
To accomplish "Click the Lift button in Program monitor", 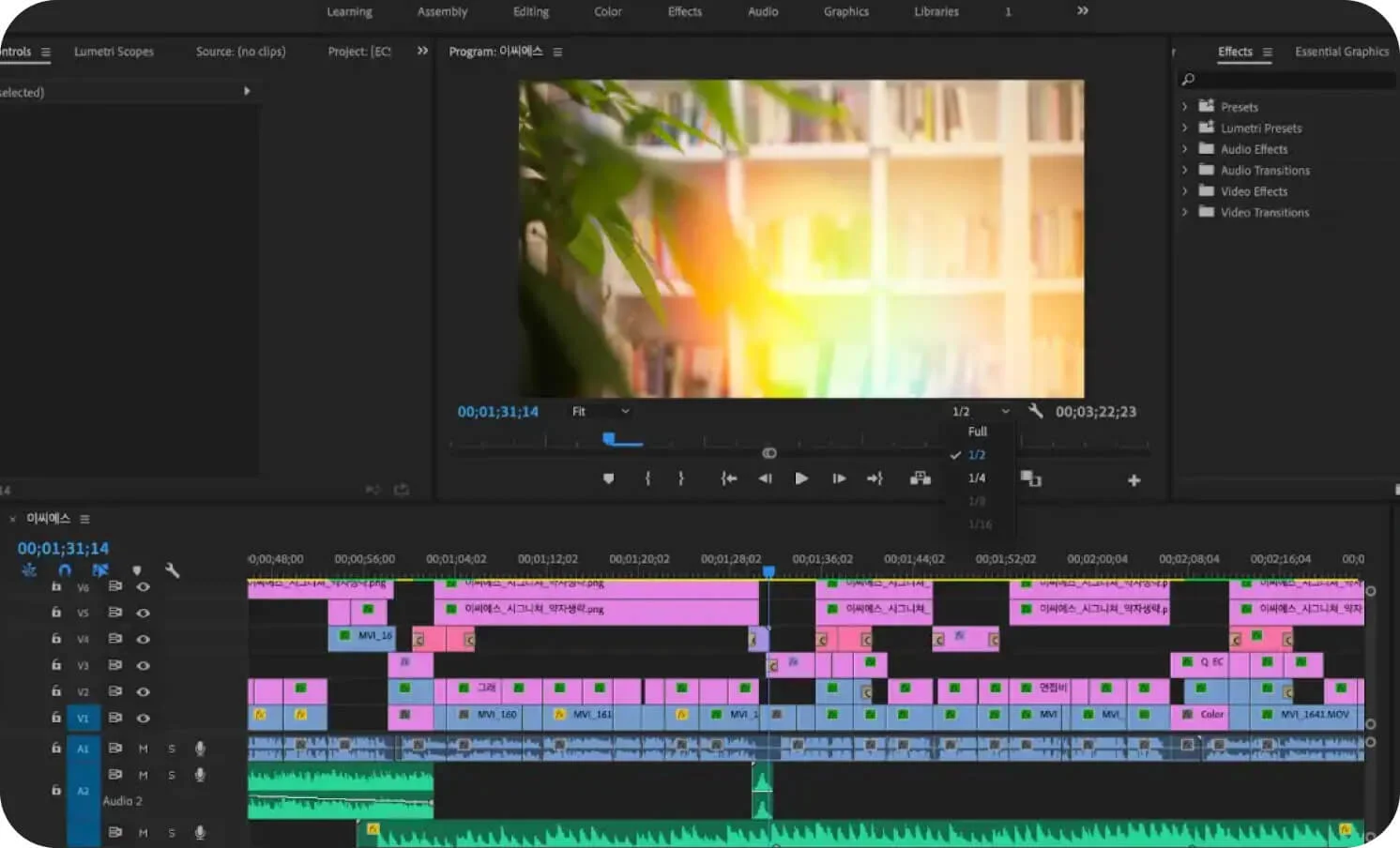I will [921, 478].
